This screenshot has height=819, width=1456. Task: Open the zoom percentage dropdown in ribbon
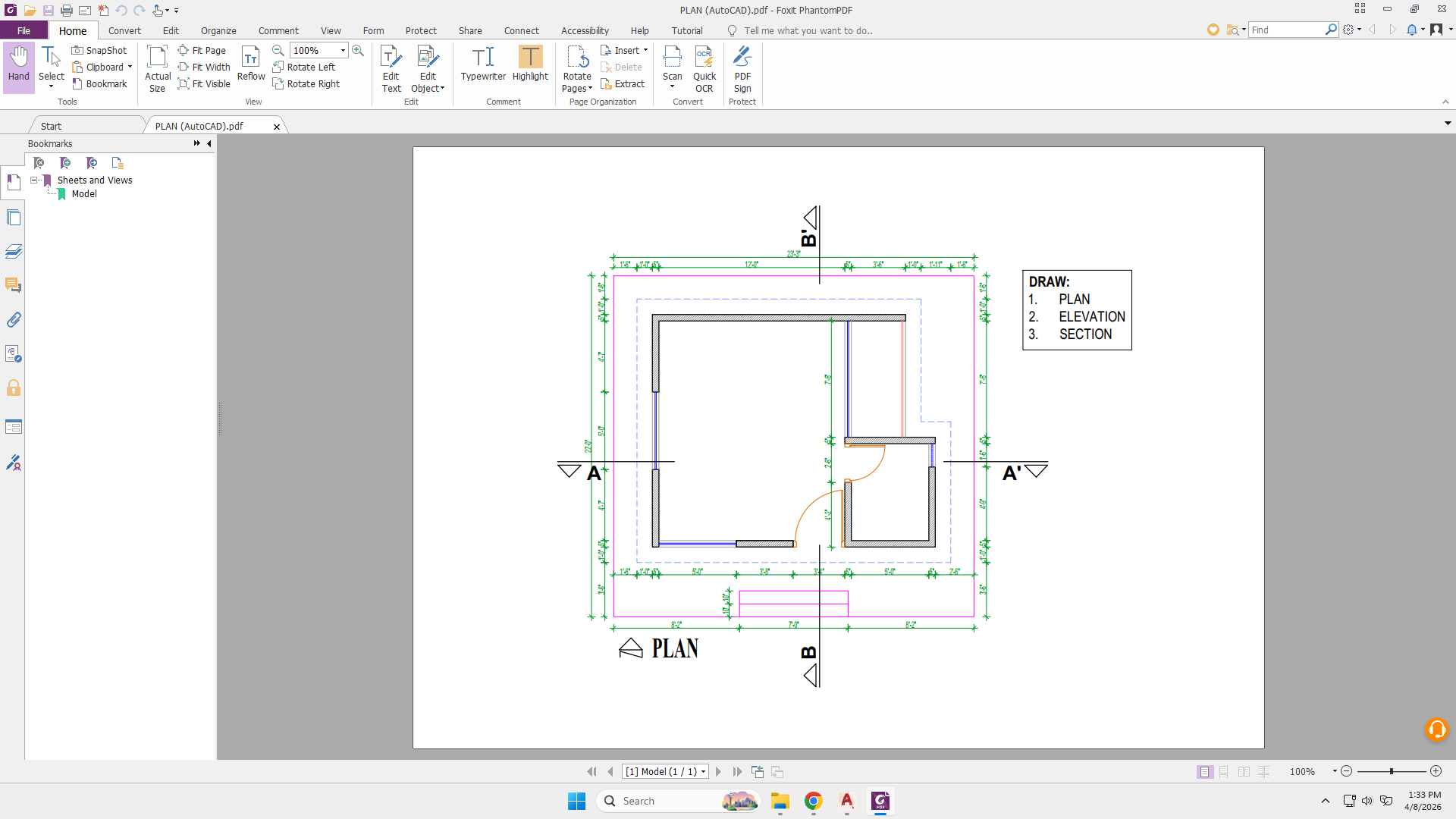point(343,51)
